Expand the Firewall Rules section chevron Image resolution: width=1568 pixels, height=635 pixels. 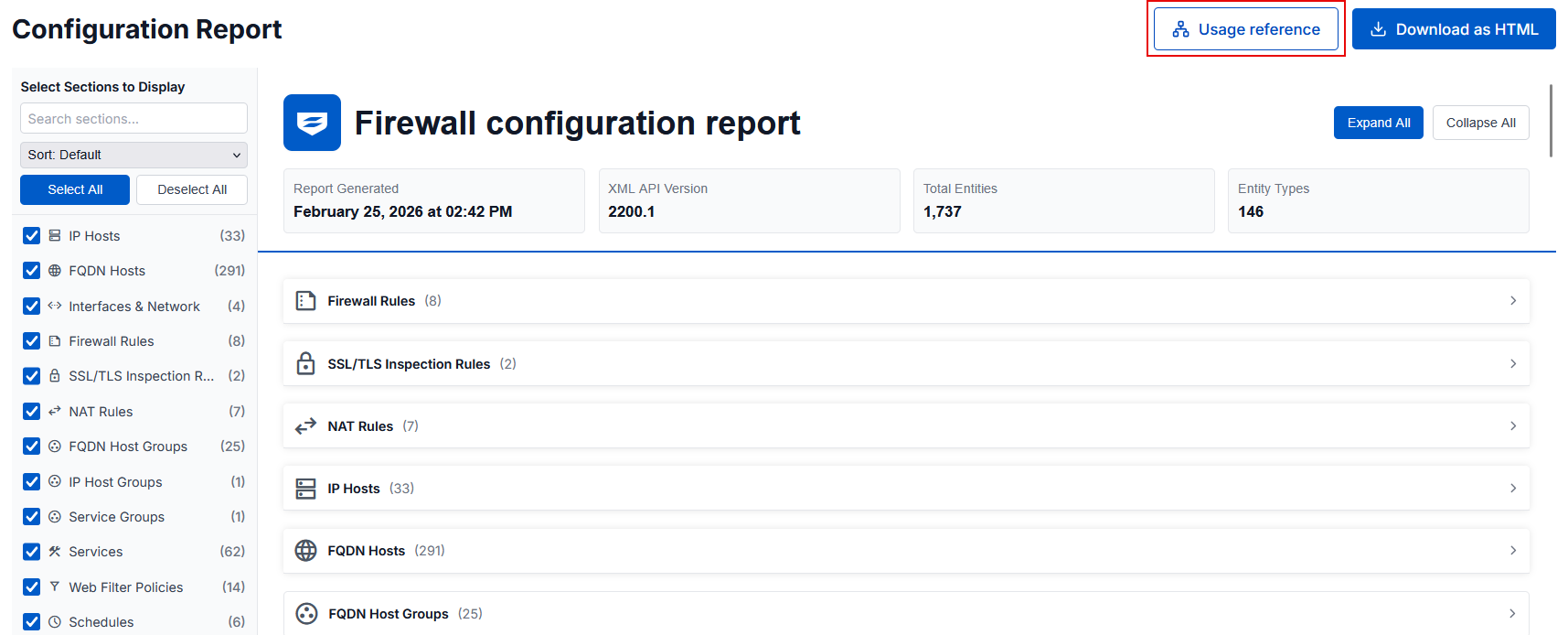coord(1513,301)
